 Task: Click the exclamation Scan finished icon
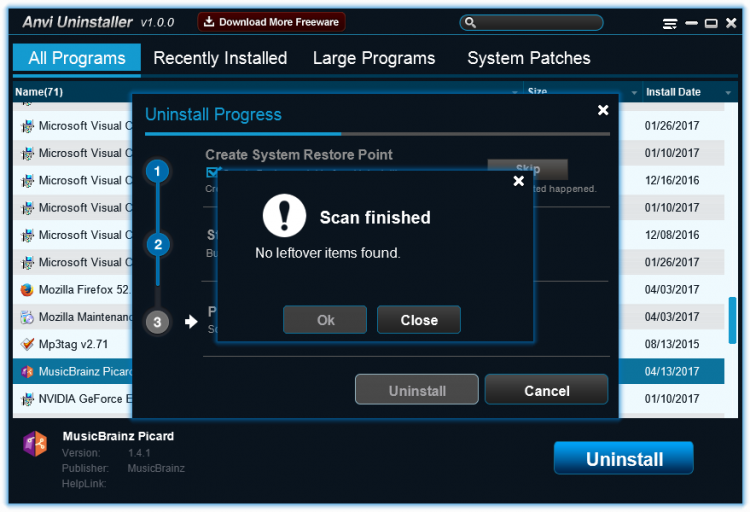pyautogui.click(x=285, y=216)
